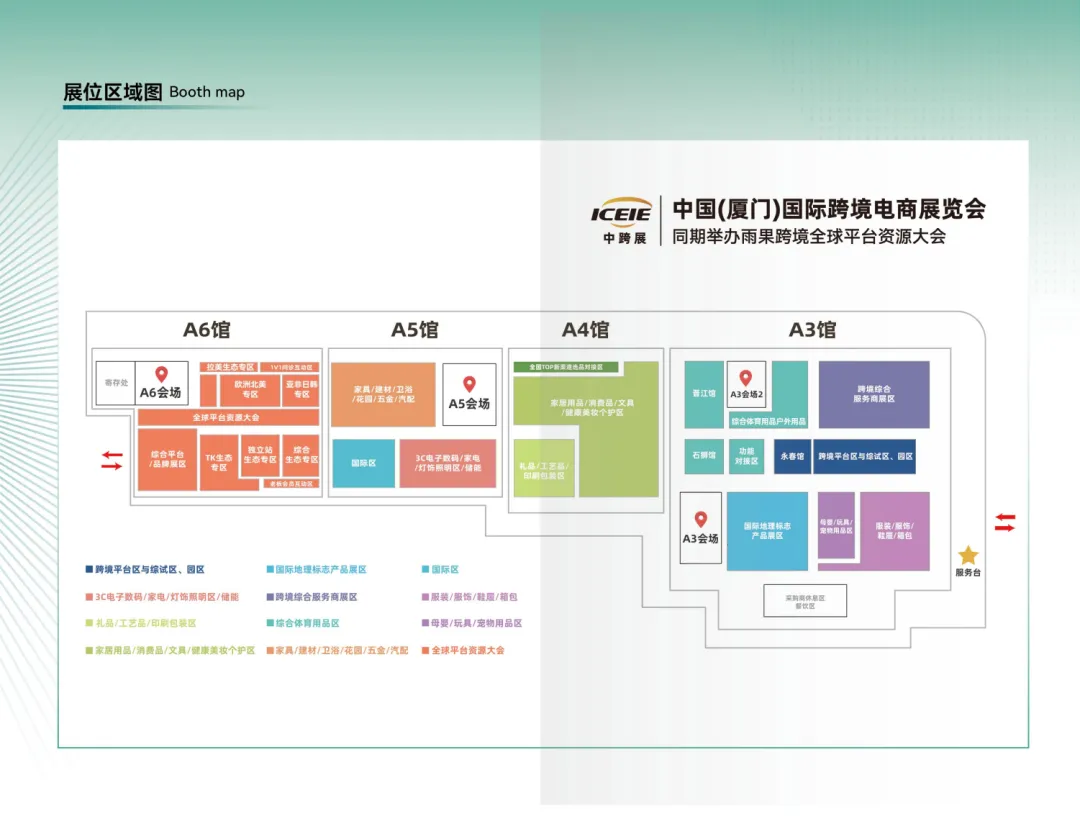Click the 母婴/玩具/宠物用品区 block in A3馆
1080x816 pixels.
tap(836, 526)
